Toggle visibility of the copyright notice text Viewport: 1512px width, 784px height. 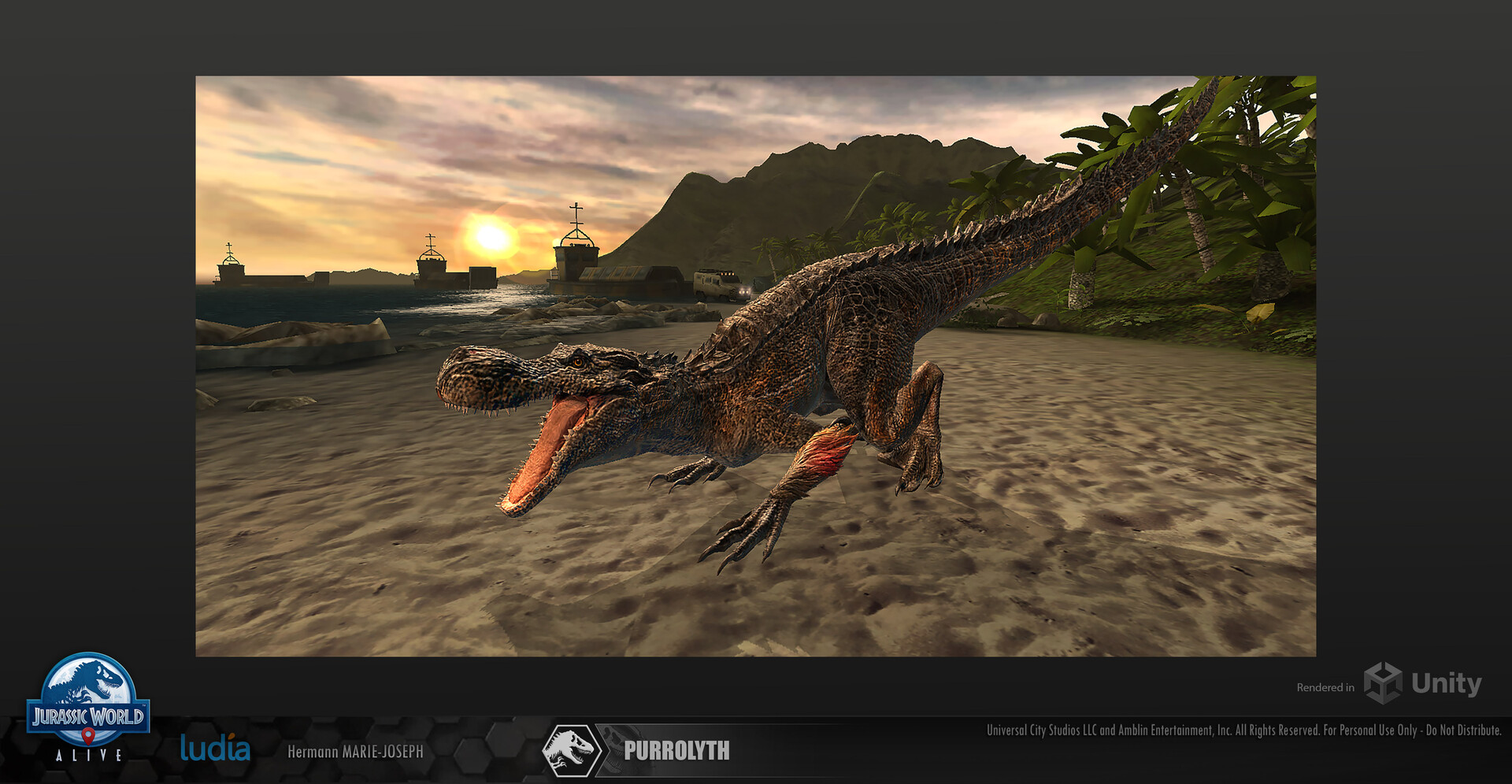(x=1244, y=730)
